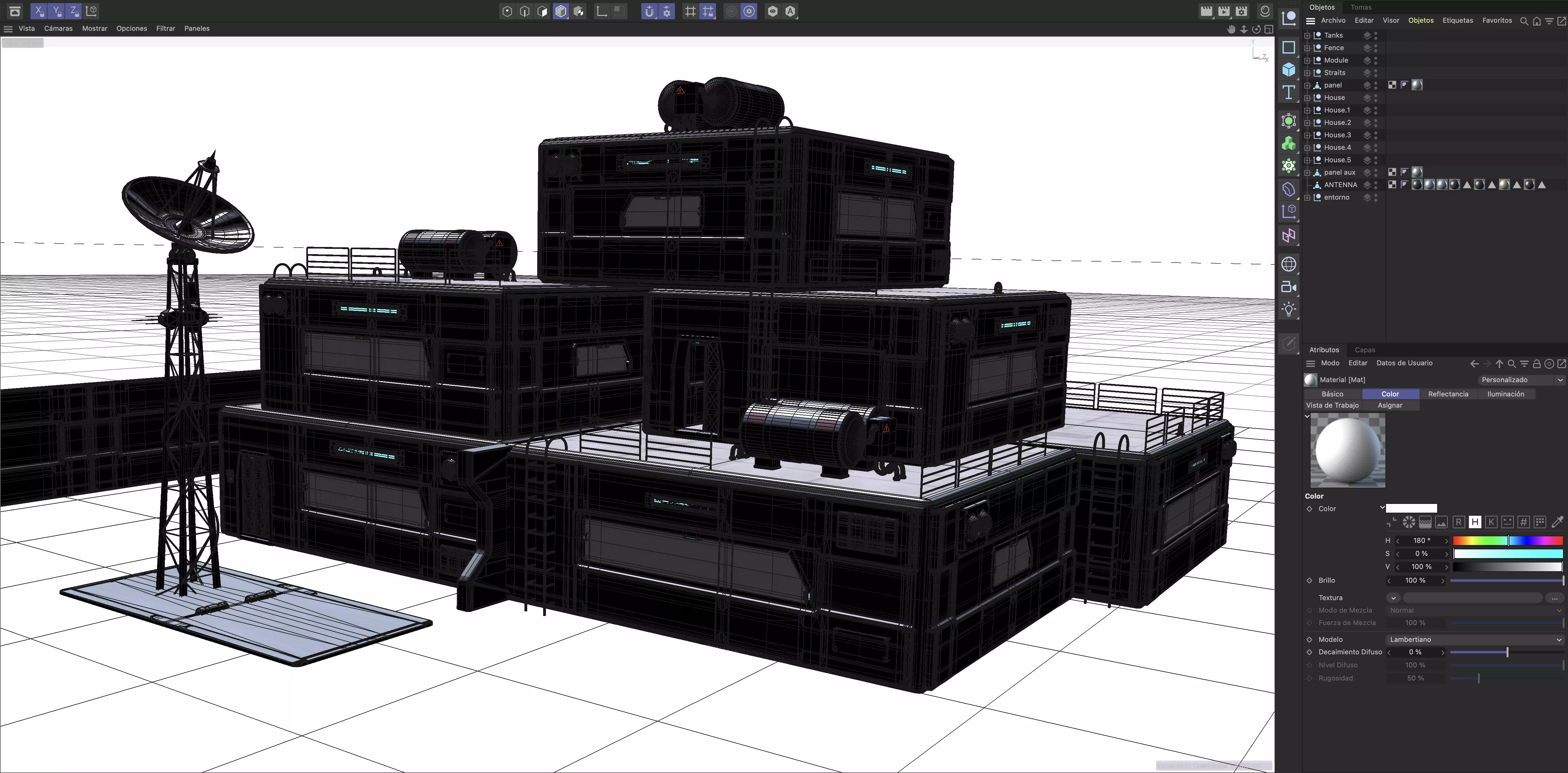The height and width of the screenshot is (773, 1568).
Task: Open the Textura arrow dropdown
Action: tap(1393, 598)
